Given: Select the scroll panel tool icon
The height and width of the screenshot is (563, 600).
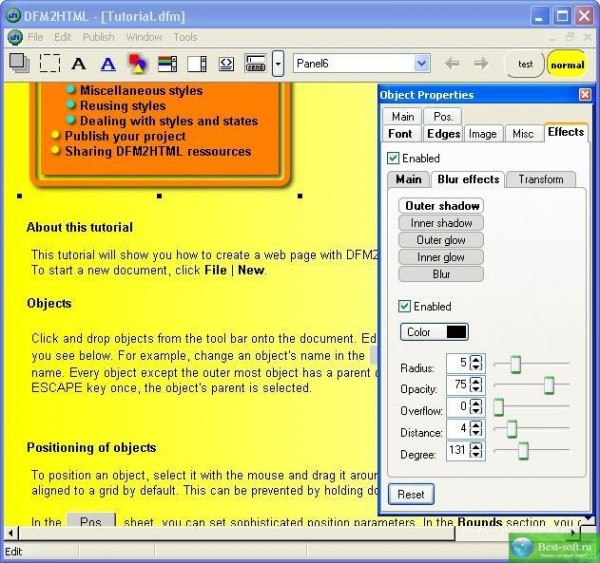Looking at the screenshot, I should tap(197, 64).
